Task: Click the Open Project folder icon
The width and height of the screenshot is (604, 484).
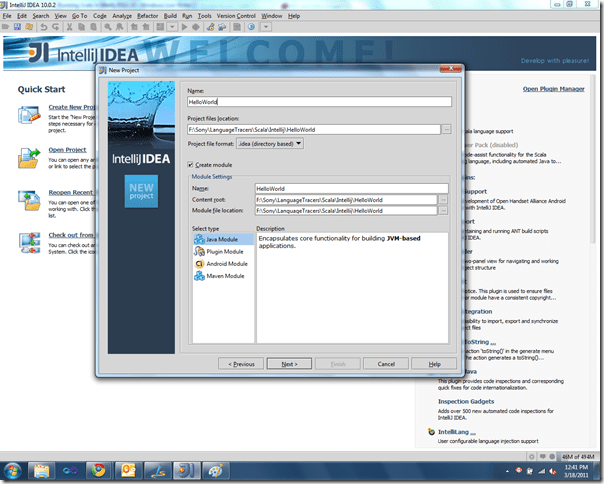Action: [29, 157]
